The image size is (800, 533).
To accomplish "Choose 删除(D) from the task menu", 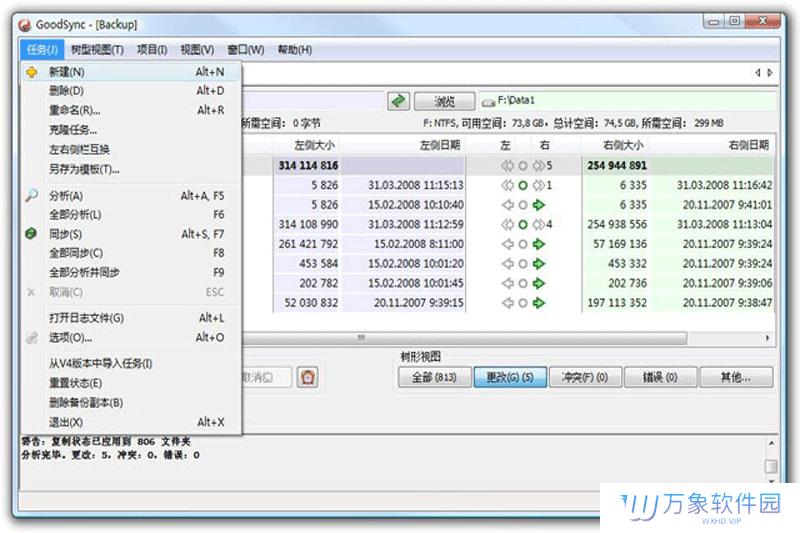I will pyautogui.click(x=132, y=91).
